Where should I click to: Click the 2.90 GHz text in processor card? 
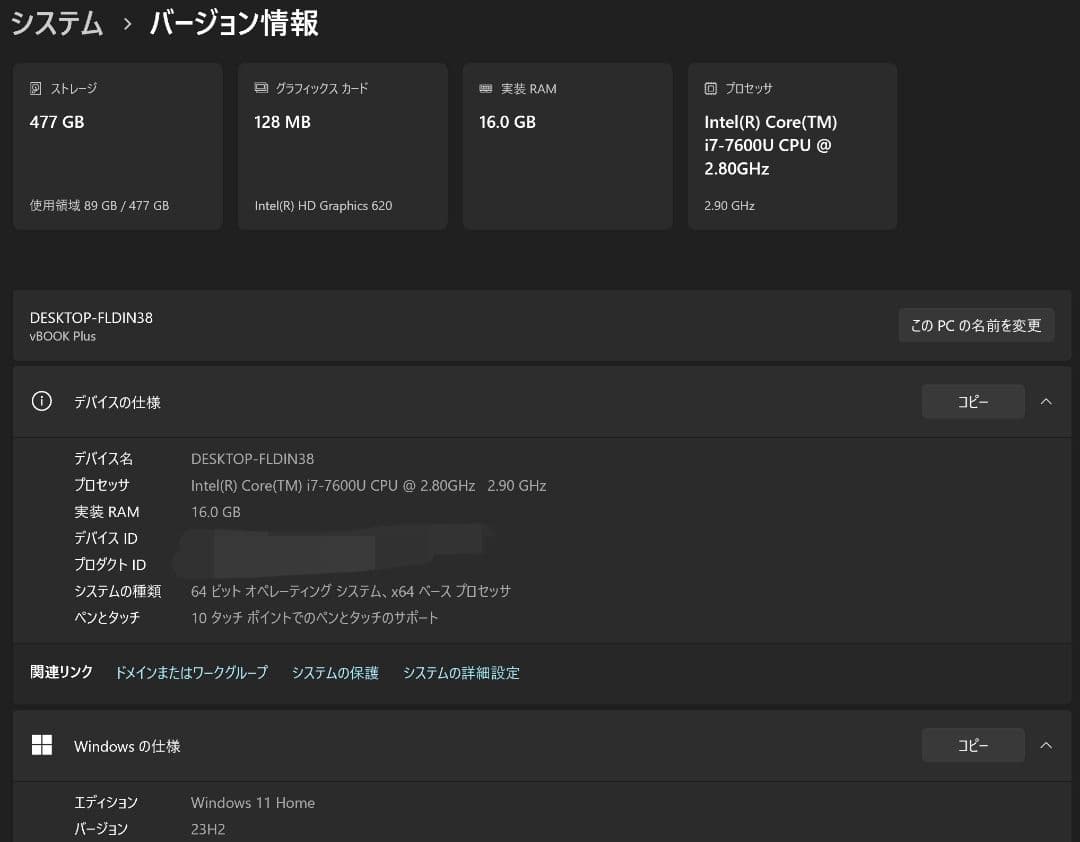(x=729, y=205)
